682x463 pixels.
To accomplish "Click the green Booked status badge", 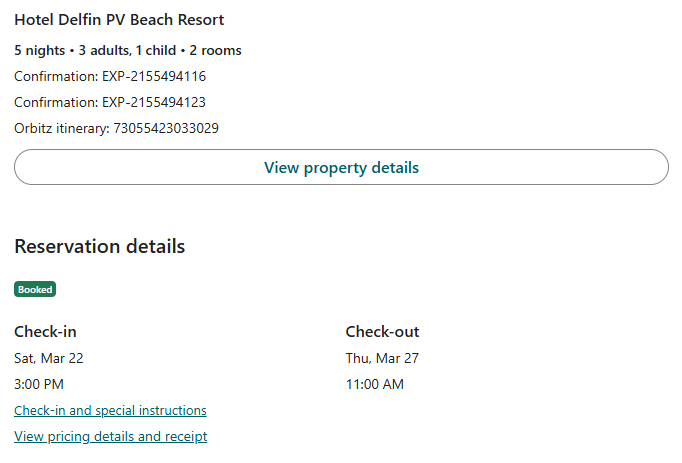I will click(x=35, y=290).
